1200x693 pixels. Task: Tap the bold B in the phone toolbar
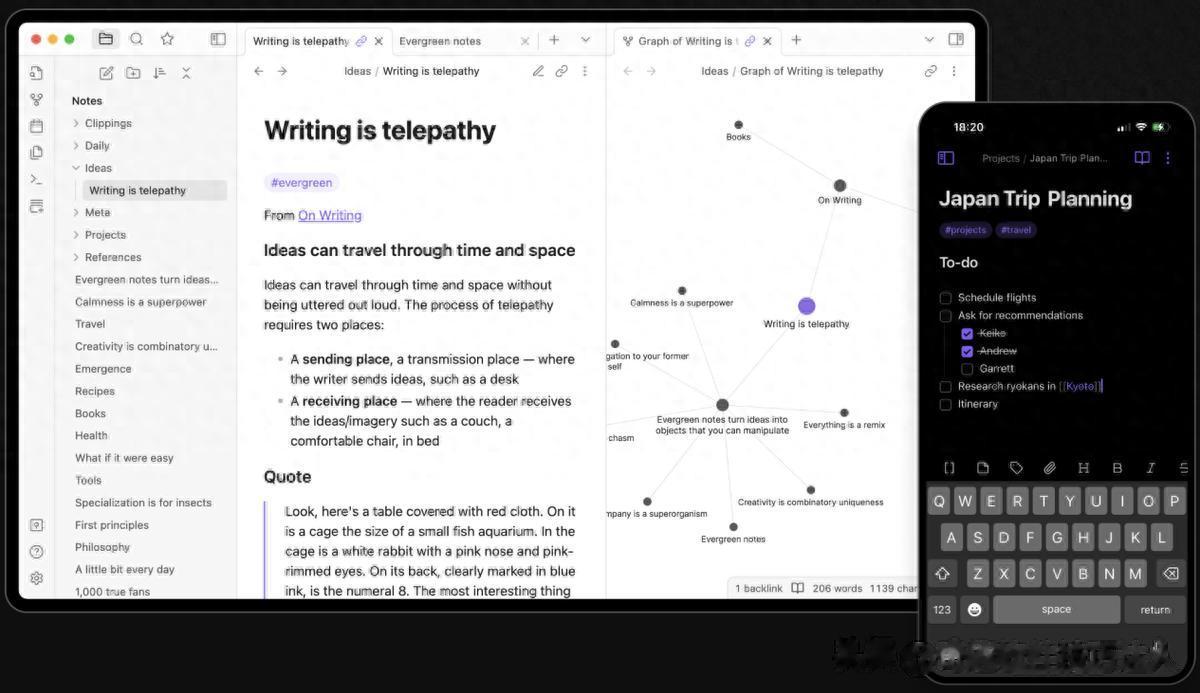tap(1117, 468)
